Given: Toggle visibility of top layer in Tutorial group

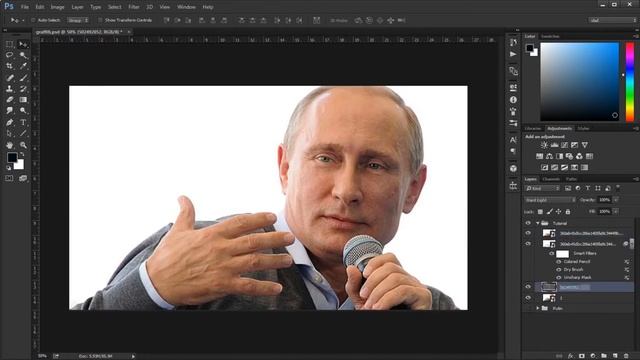Looking at the screenshot, I should point(528,233).
